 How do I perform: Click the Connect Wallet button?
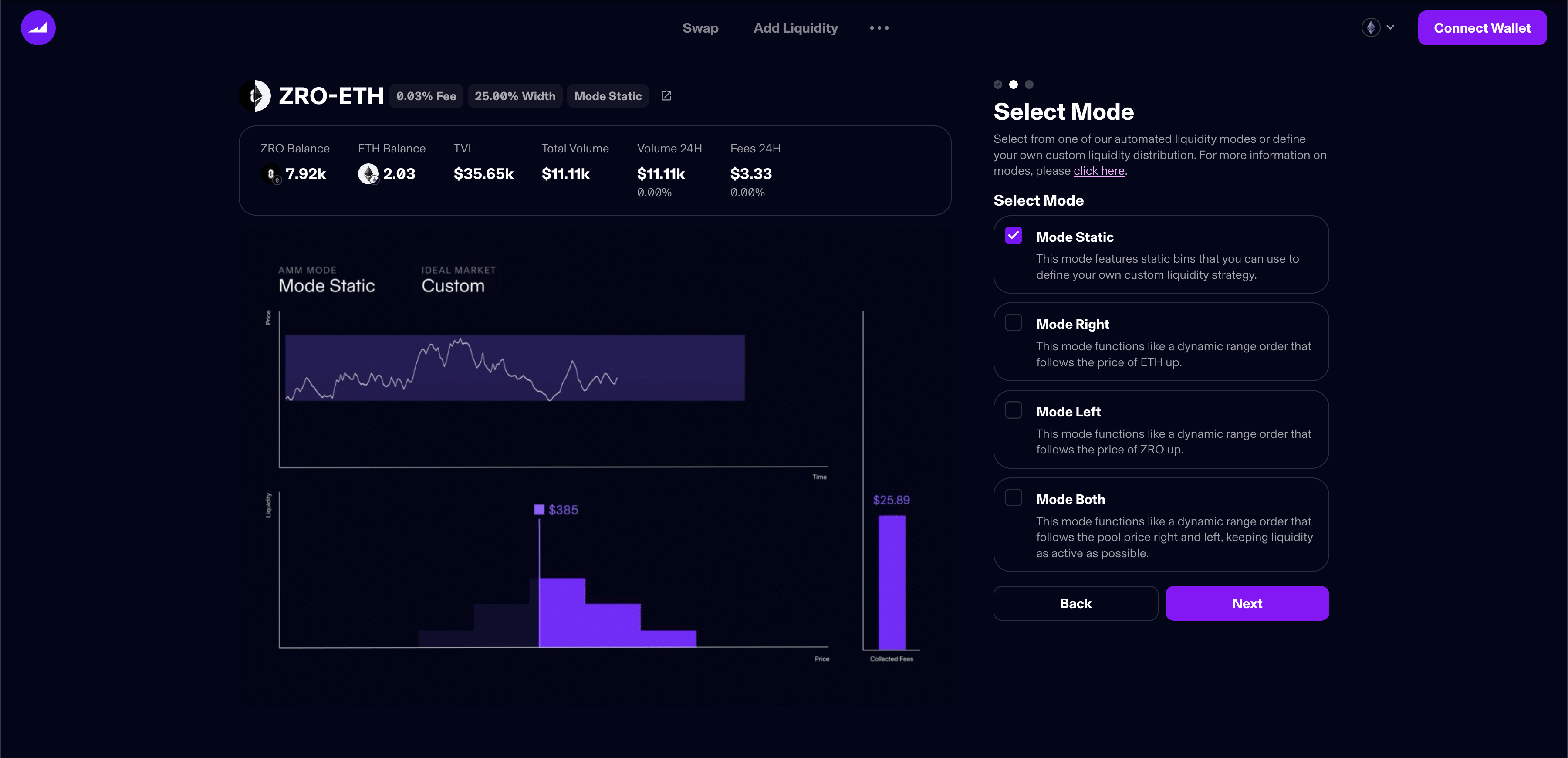[1482, 28]
